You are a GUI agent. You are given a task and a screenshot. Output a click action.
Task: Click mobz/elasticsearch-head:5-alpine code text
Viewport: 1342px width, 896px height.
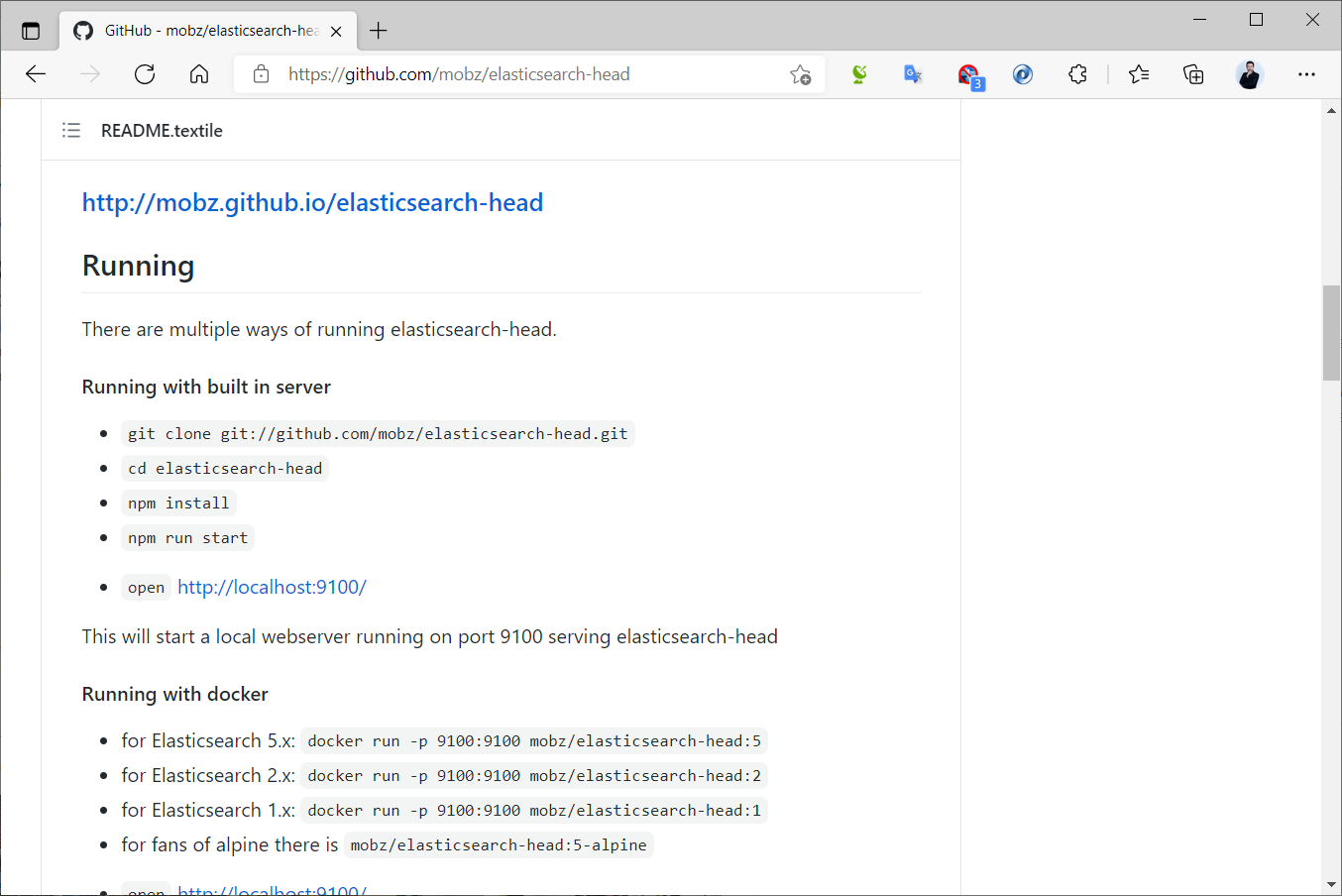499,845
